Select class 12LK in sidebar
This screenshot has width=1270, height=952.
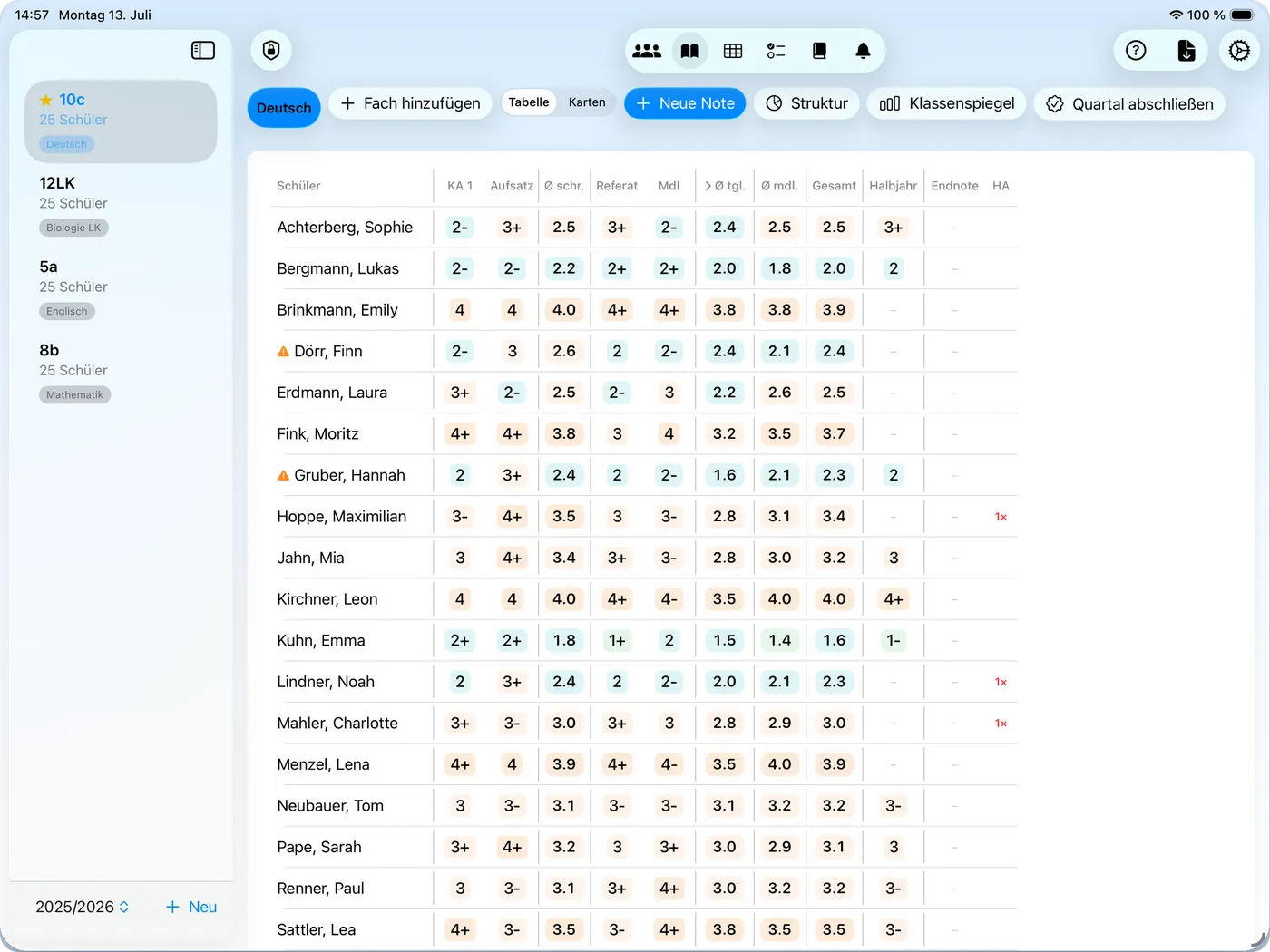[121, 205]
